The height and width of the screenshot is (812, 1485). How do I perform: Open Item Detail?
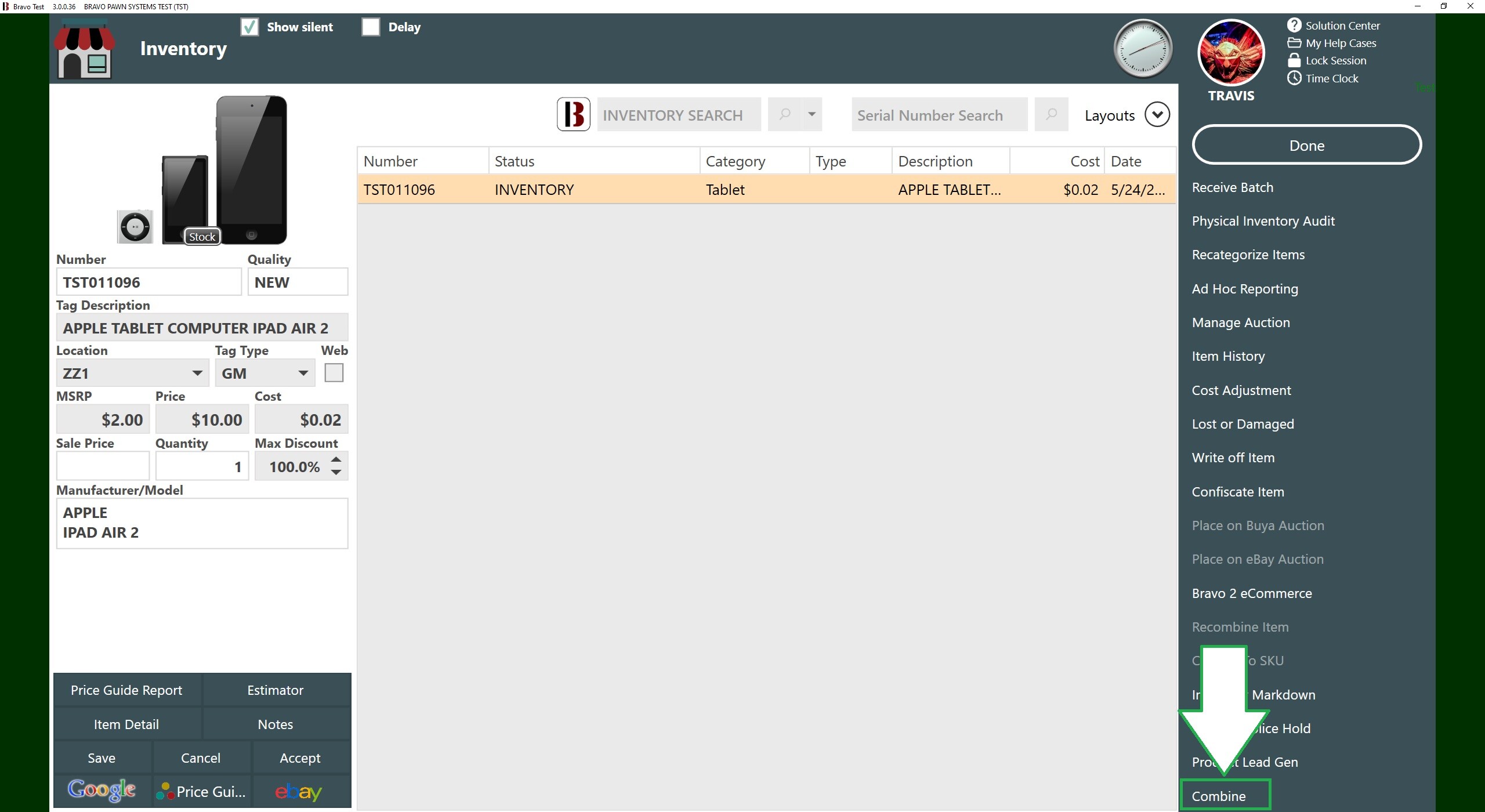point(126,724)
